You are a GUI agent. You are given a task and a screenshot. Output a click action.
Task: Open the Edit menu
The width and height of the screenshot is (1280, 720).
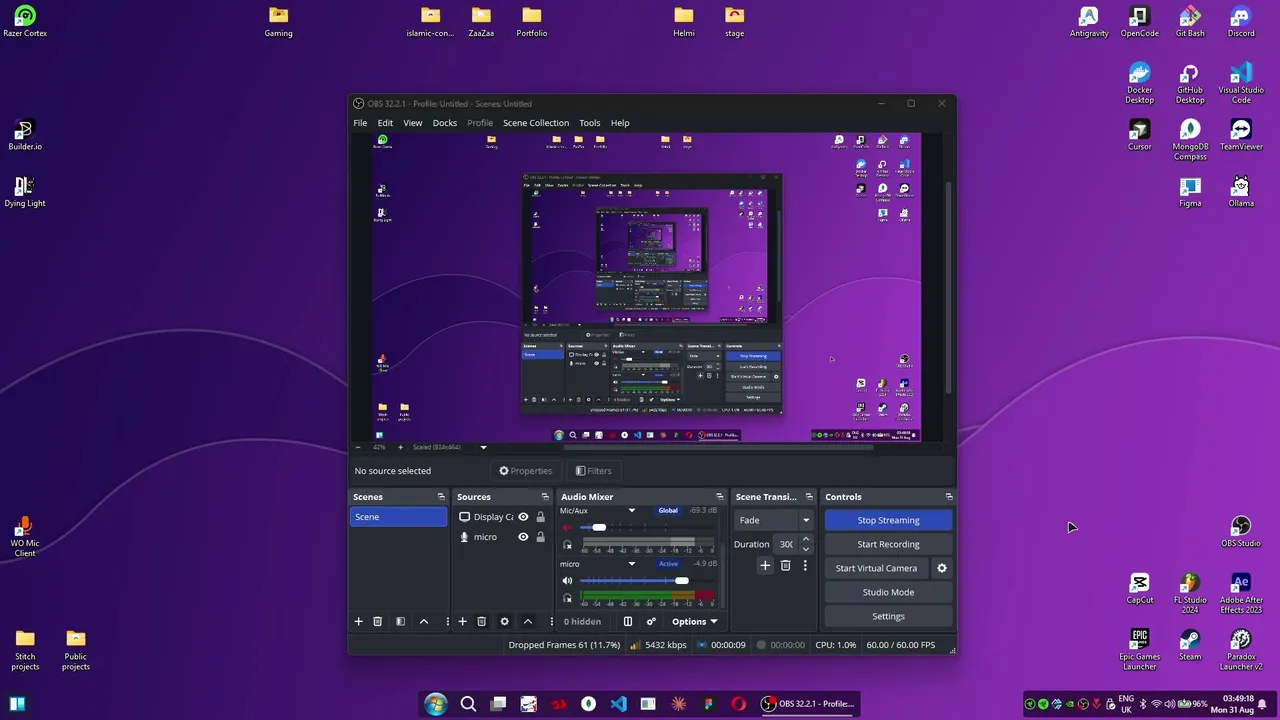pos(385,123)
